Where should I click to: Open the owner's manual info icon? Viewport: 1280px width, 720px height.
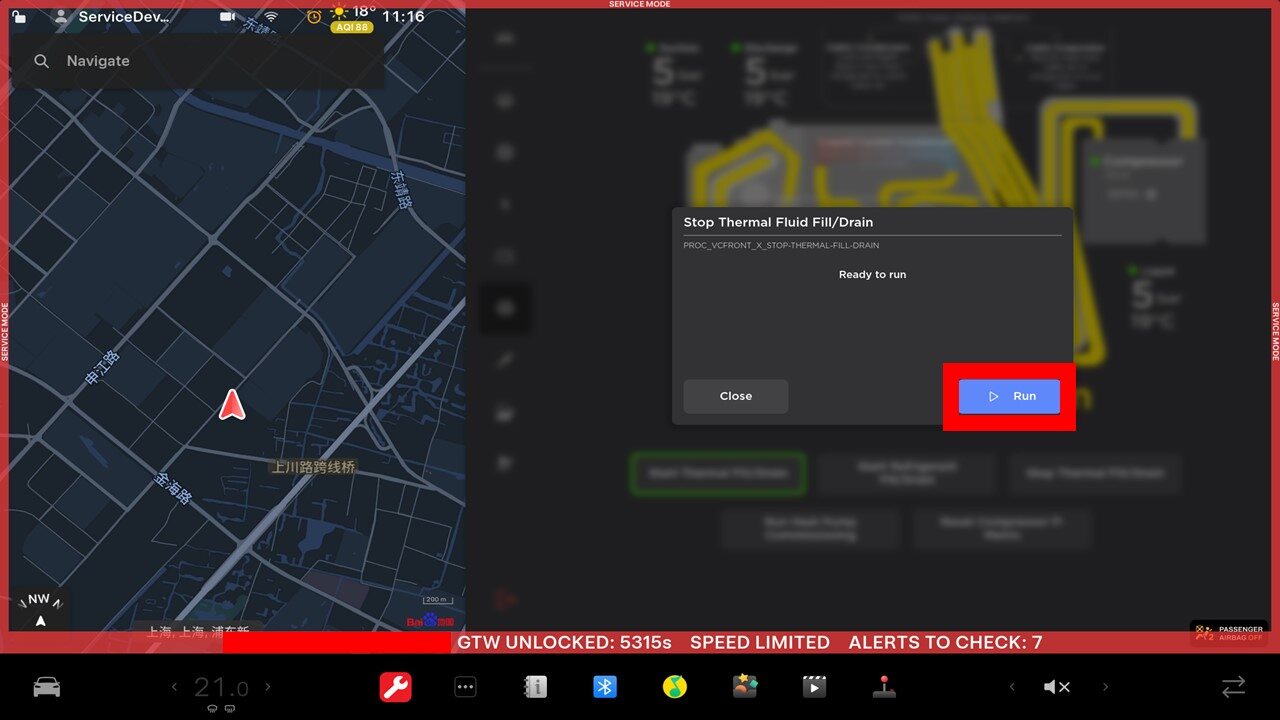click(535, 687)
